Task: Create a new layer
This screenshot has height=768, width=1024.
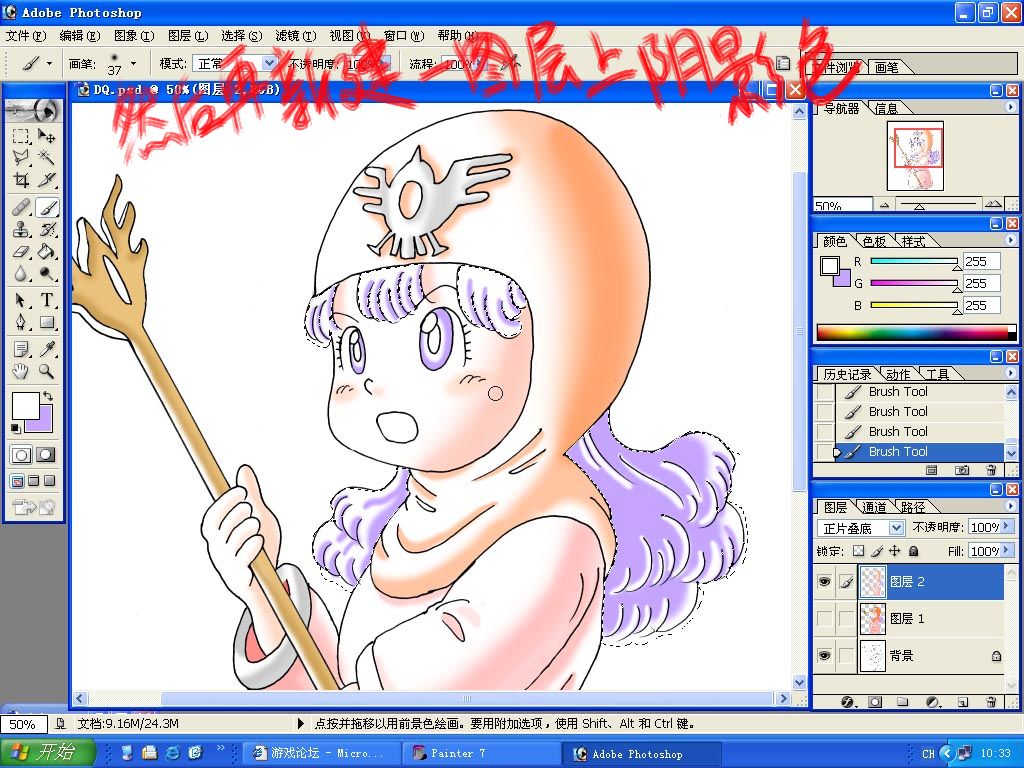Action: point(963,702)
